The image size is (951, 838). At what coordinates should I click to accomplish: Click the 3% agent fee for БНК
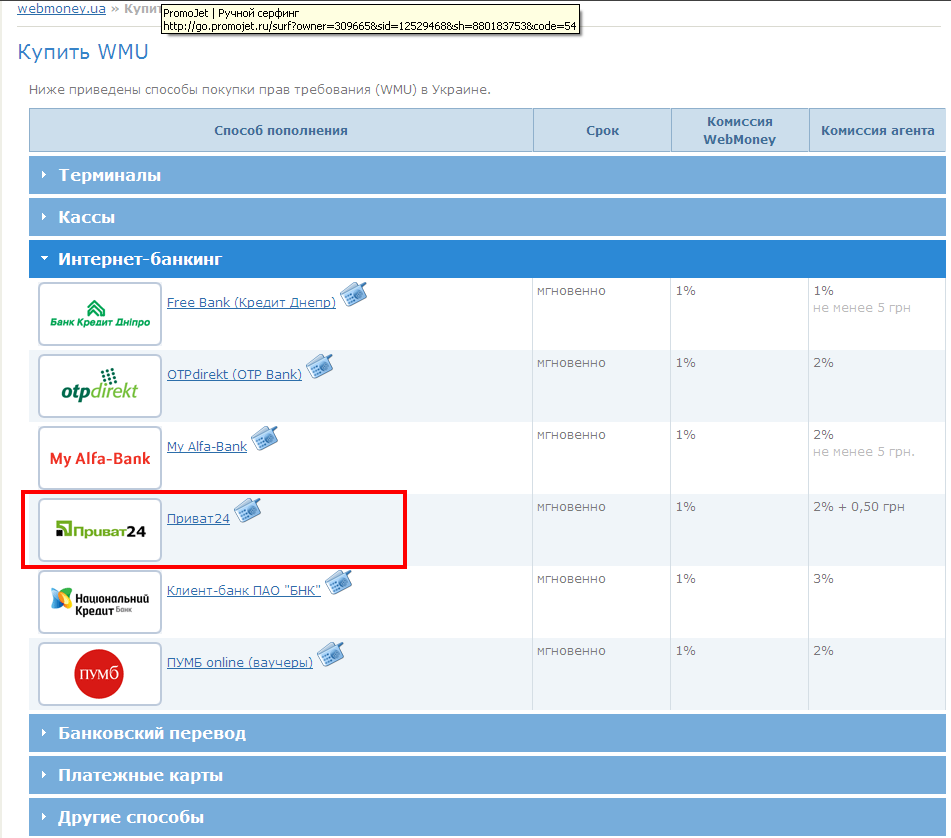823,579
